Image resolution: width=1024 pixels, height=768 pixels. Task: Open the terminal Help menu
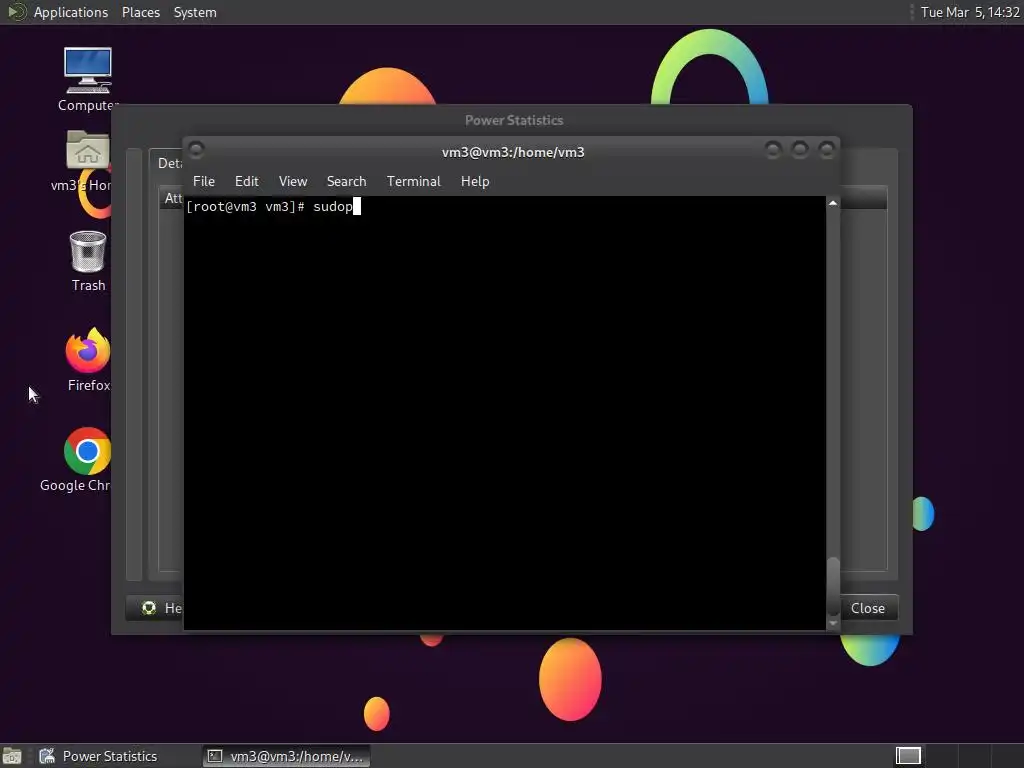[x=475, y=182]
